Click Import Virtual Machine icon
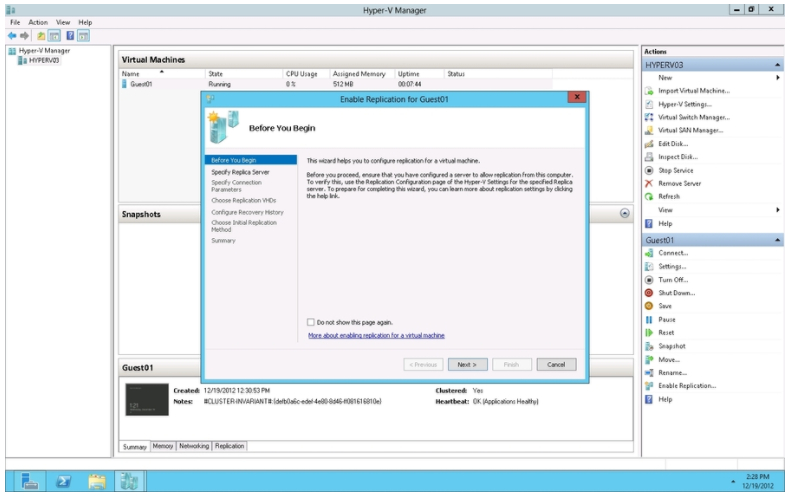This screenshot has width=790, height=497. [649, 91]
